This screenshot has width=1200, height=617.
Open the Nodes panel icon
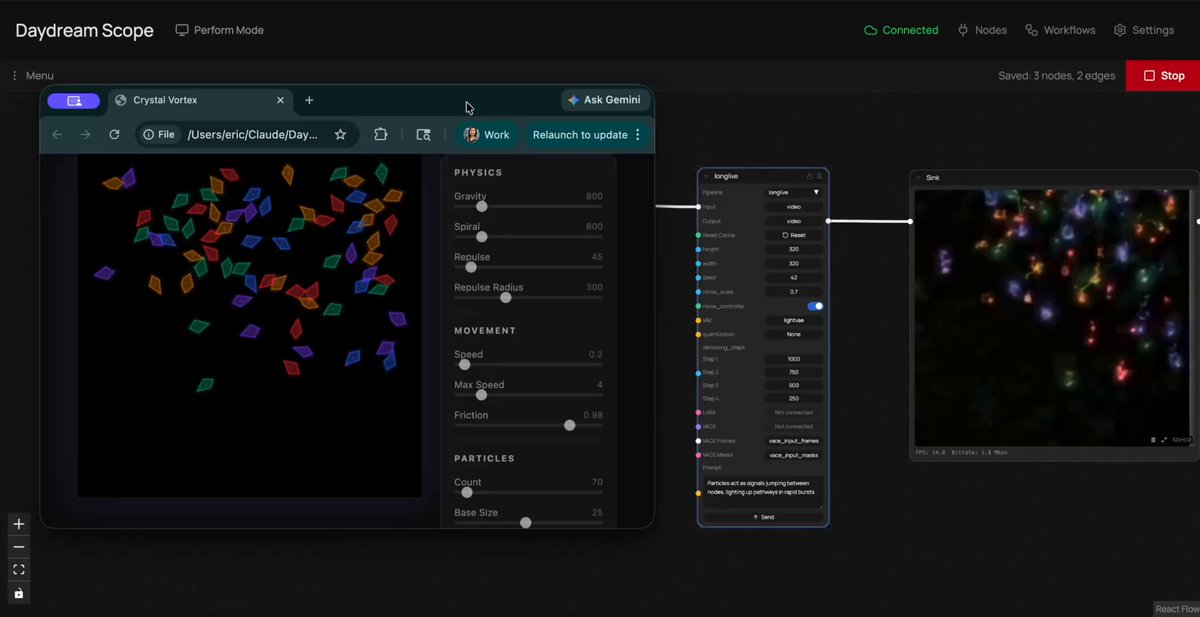pyautogui.click(x=963, y=30)
